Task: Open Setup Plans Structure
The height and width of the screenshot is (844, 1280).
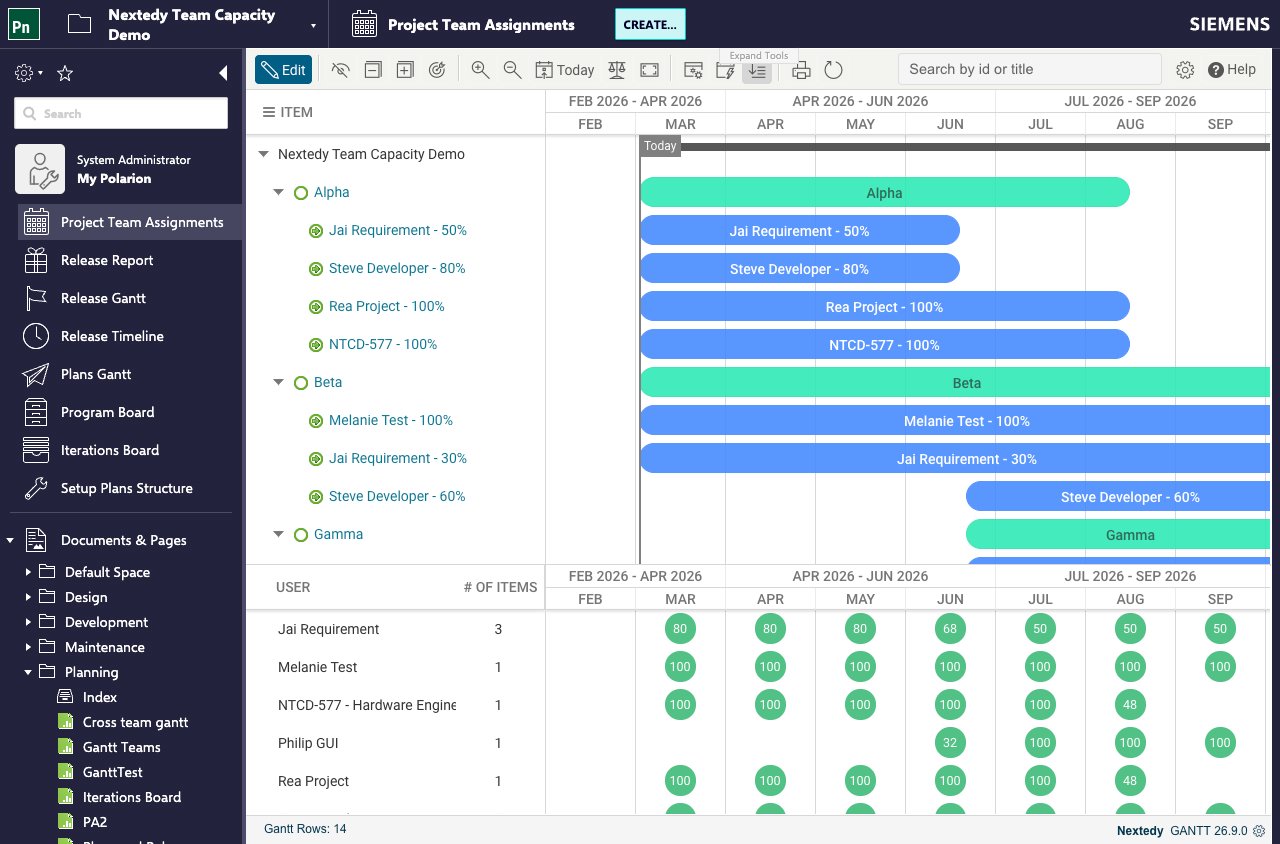Action: click(x=127, y=488)
